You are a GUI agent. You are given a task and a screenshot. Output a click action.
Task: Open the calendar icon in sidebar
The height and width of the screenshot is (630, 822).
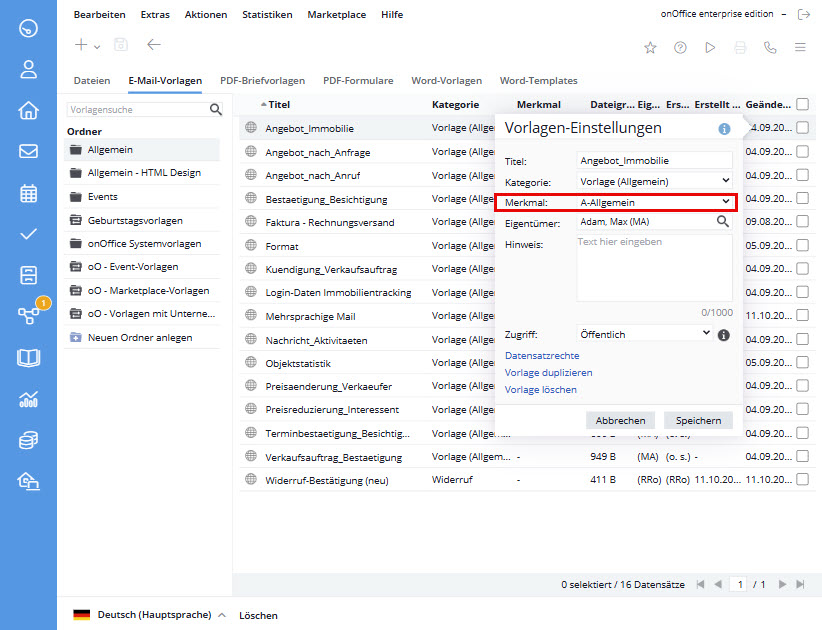tap(28, 193)
